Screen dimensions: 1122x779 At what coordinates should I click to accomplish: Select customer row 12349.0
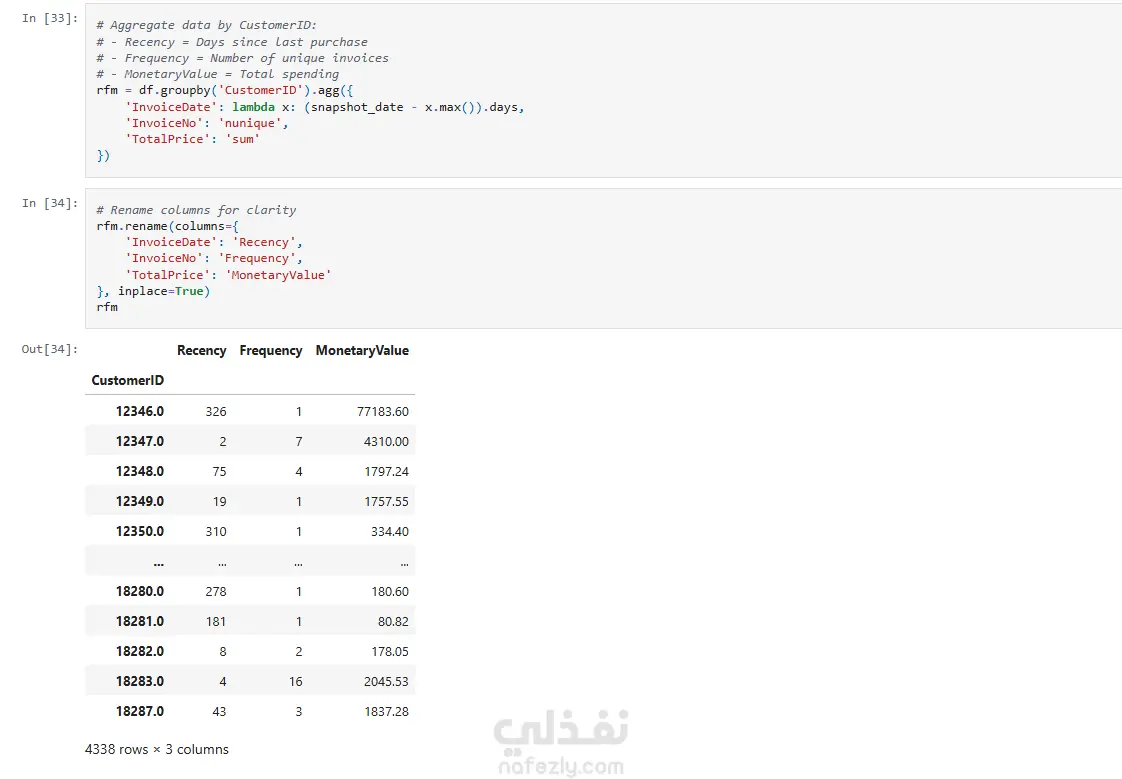(250, 501)
